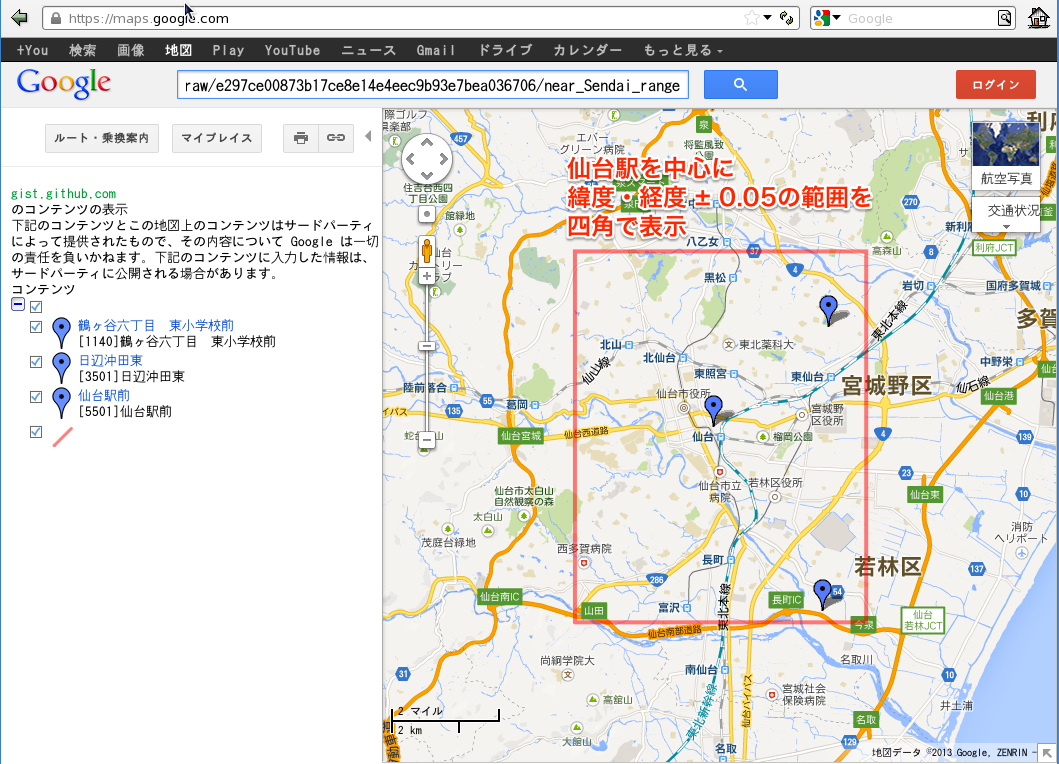Image resolution: width=1059 pixels, height=764 pixels.
Task: Open the address bar history dropdown arrow
Action: (767, 18)
